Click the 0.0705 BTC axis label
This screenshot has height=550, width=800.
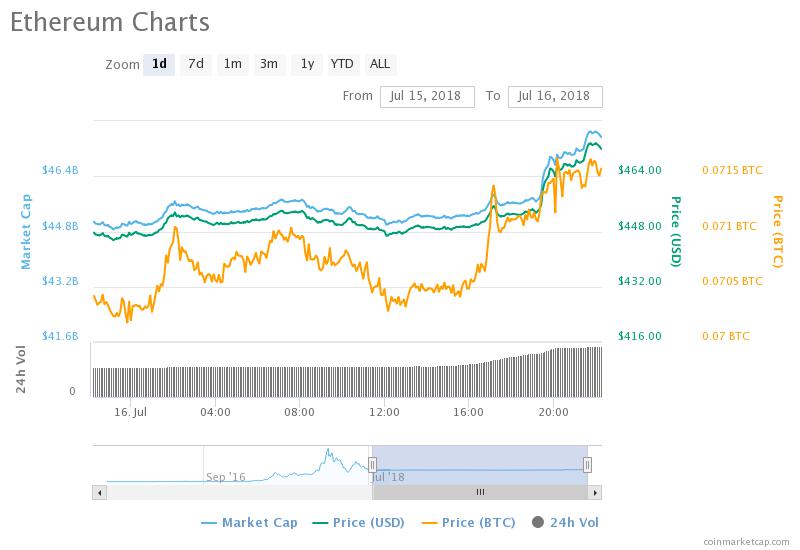pos(732,281)
